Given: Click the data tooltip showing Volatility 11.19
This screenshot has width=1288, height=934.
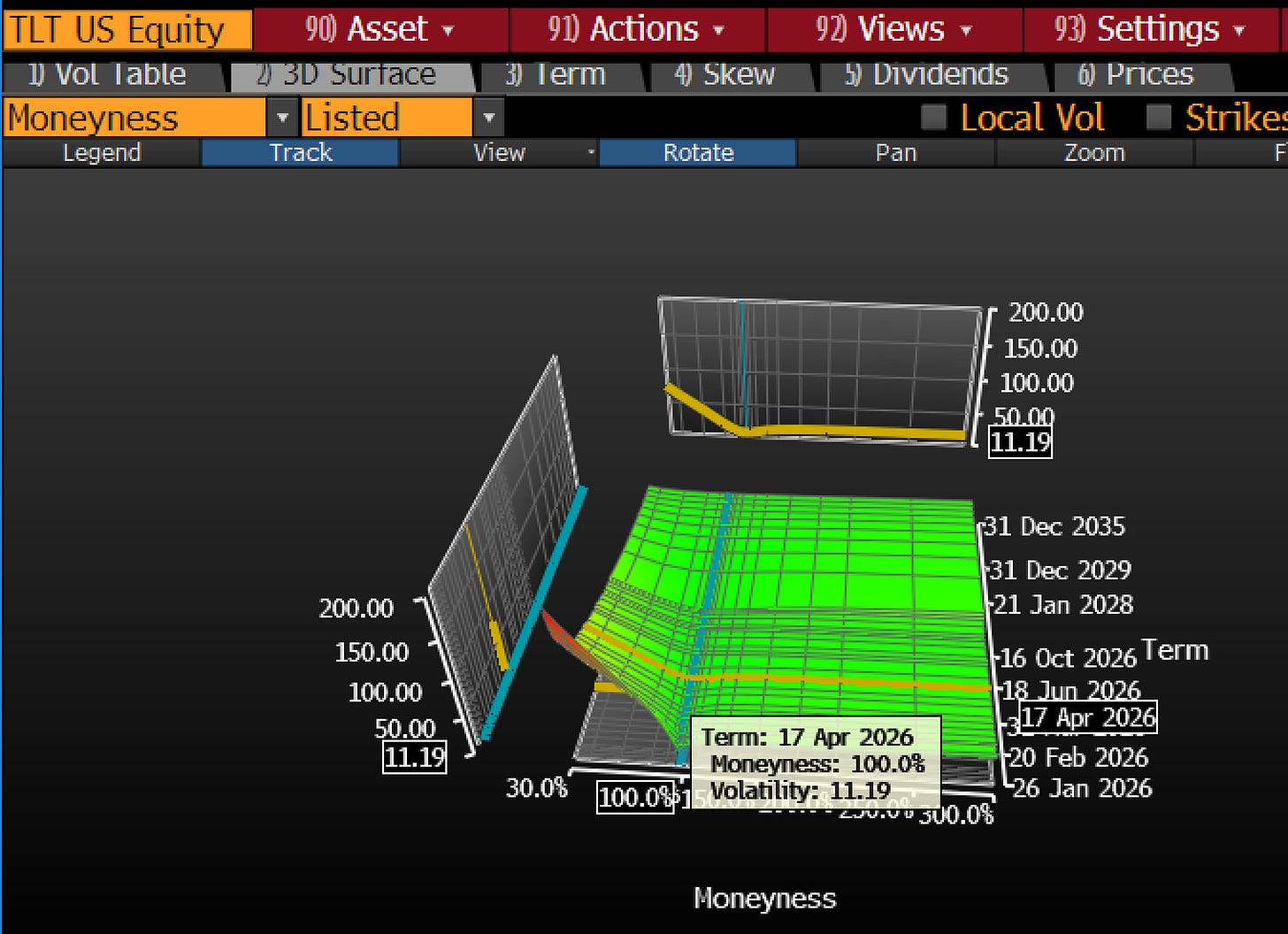Looking at the screenshot, I should pyautogui.click(x=815, y=763).
